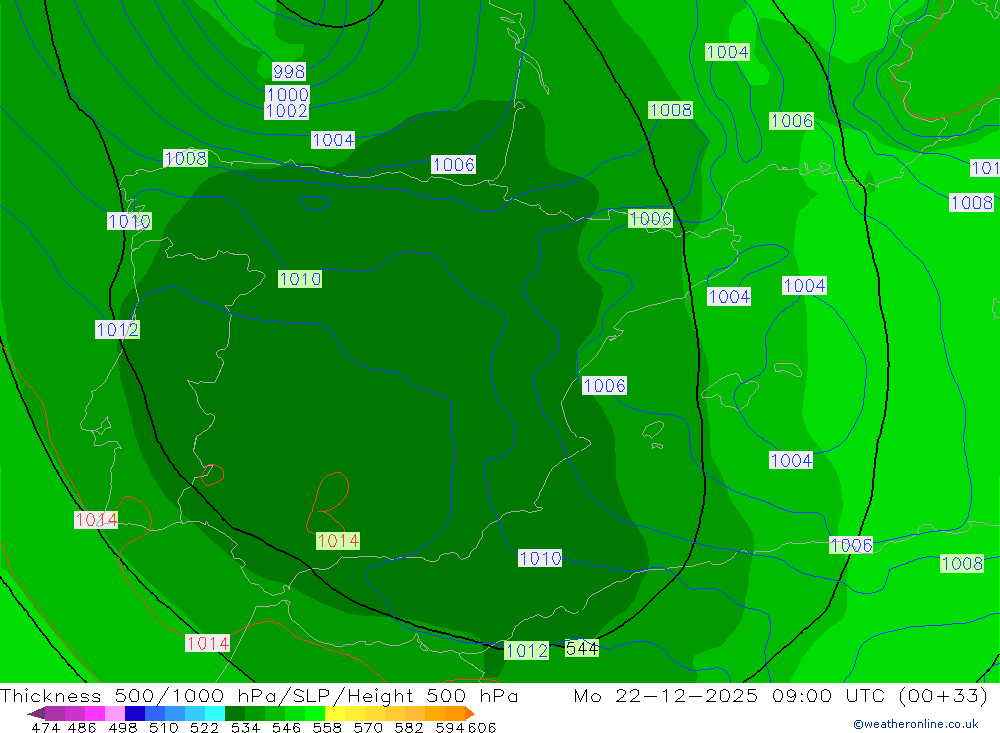Click the legend value 534
The image size is (1000, 733).
246,728
